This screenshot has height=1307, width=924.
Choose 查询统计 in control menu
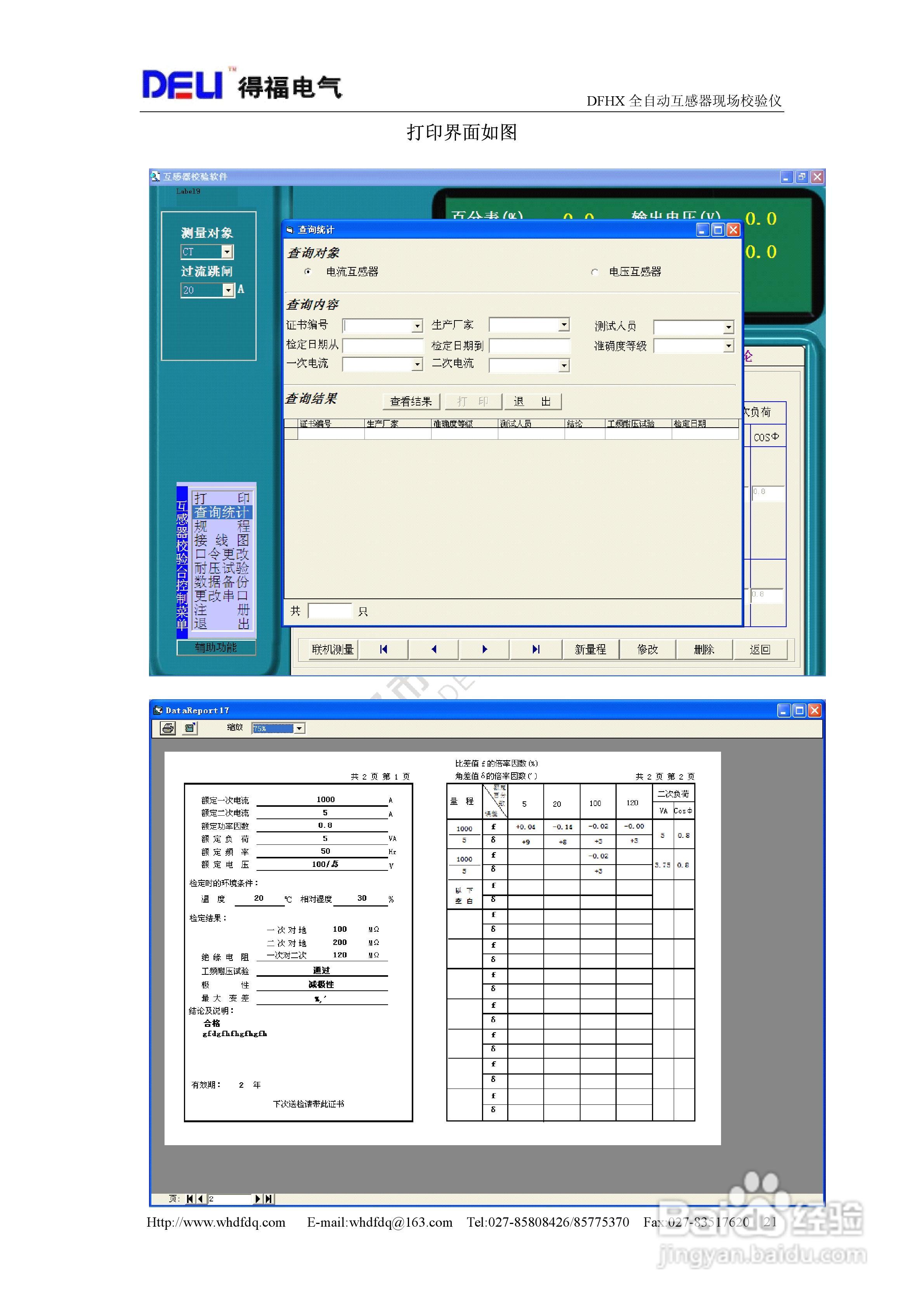(x=222, y=512)
